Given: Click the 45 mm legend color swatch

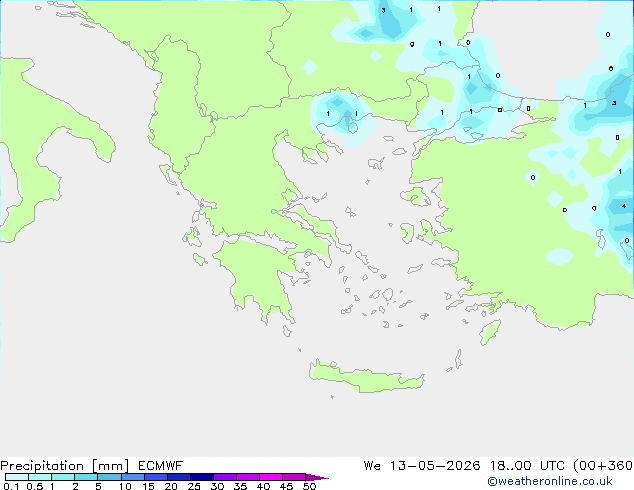Looking at the screenshot, I should [294, 477].
